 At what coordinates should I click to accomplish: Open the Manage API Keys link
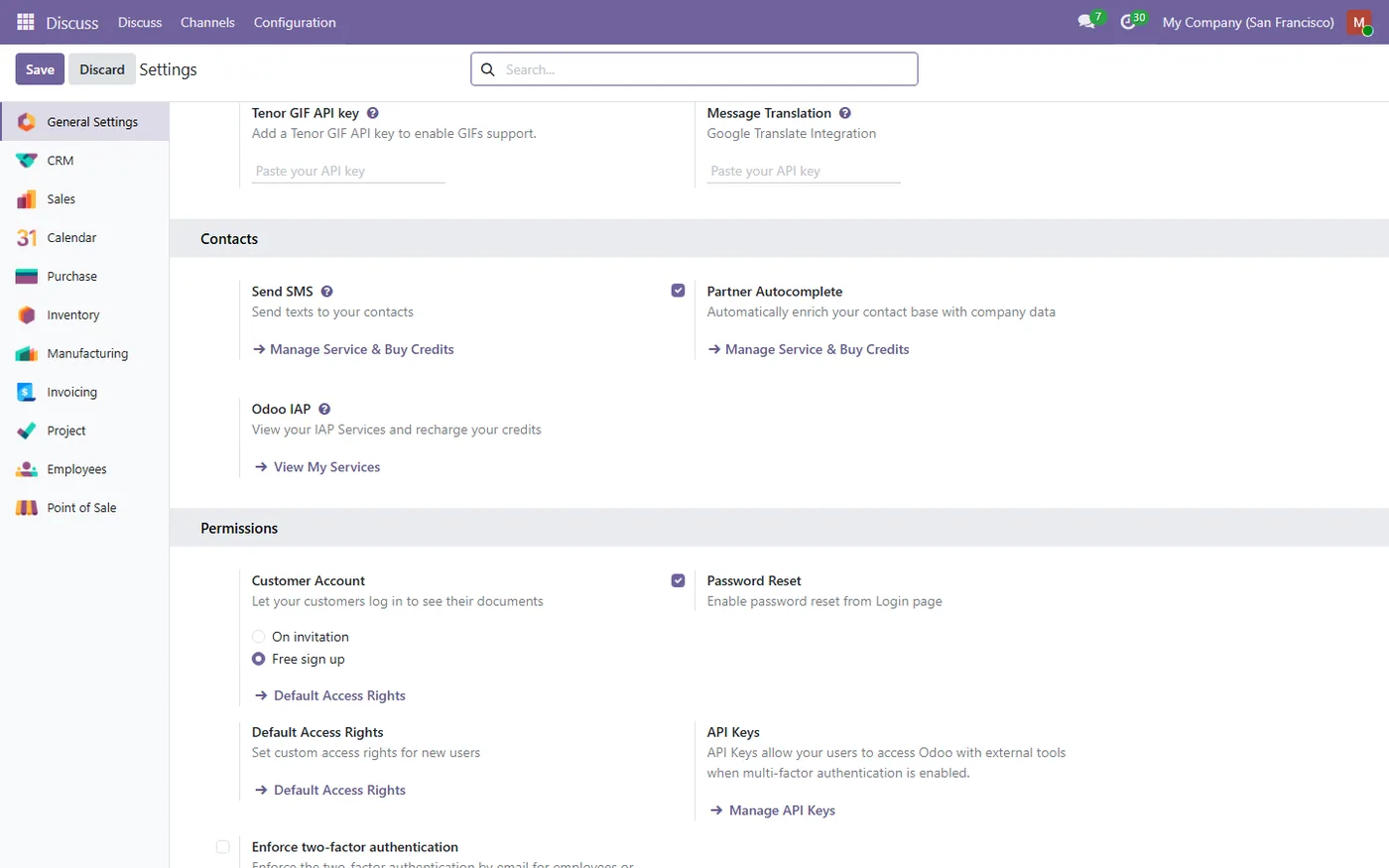click(773, 810)
